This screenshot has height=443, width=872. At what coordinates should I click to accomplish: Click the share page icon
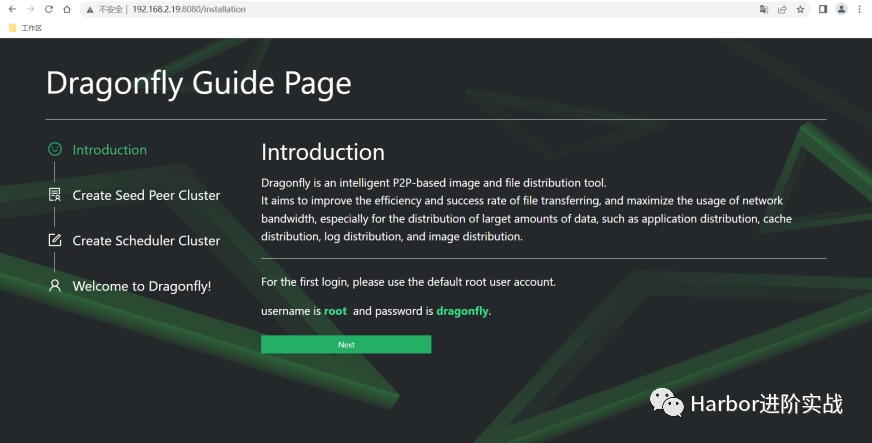click(x=782, y=9)
